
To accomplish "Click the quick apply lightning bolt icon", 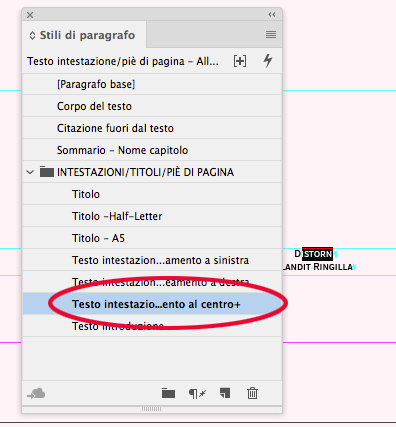I will 268,61.
